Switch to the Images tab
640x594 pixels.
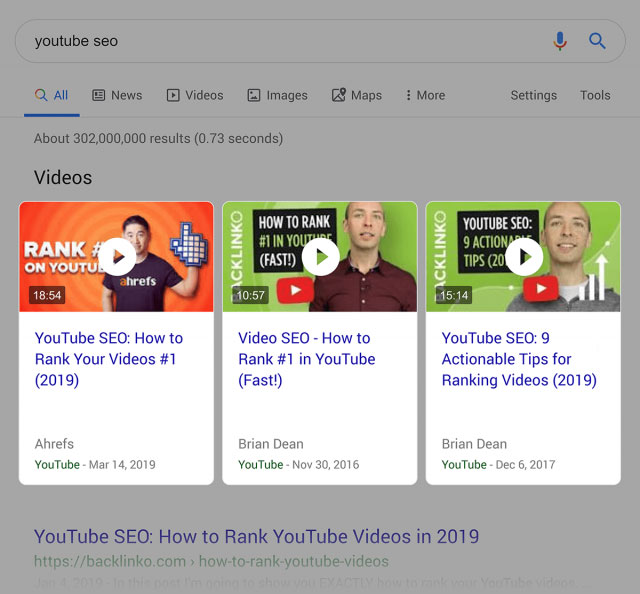278,95
